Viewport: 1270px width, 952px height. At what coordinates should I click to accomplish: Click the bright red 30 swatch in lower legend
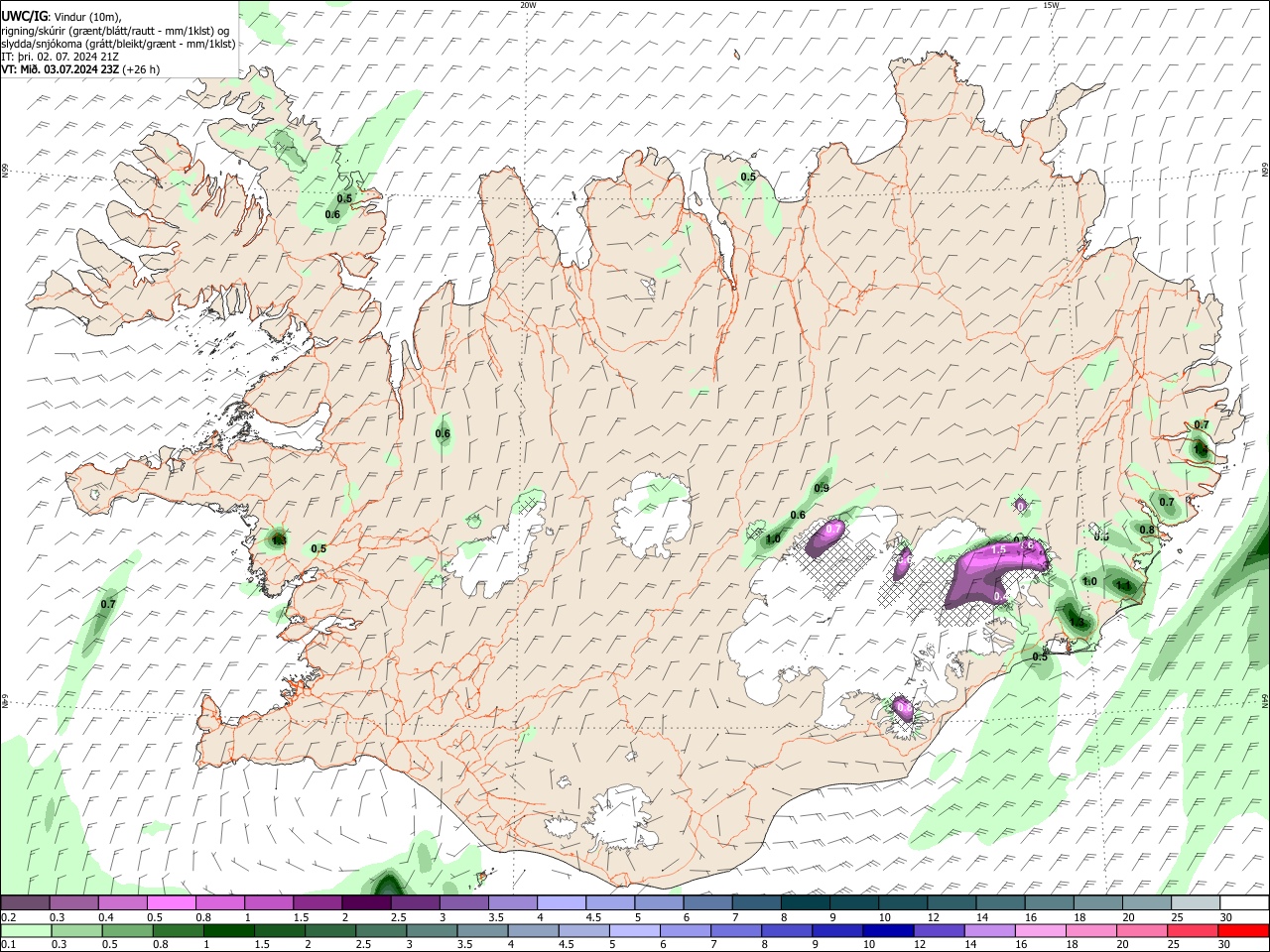1243,930
